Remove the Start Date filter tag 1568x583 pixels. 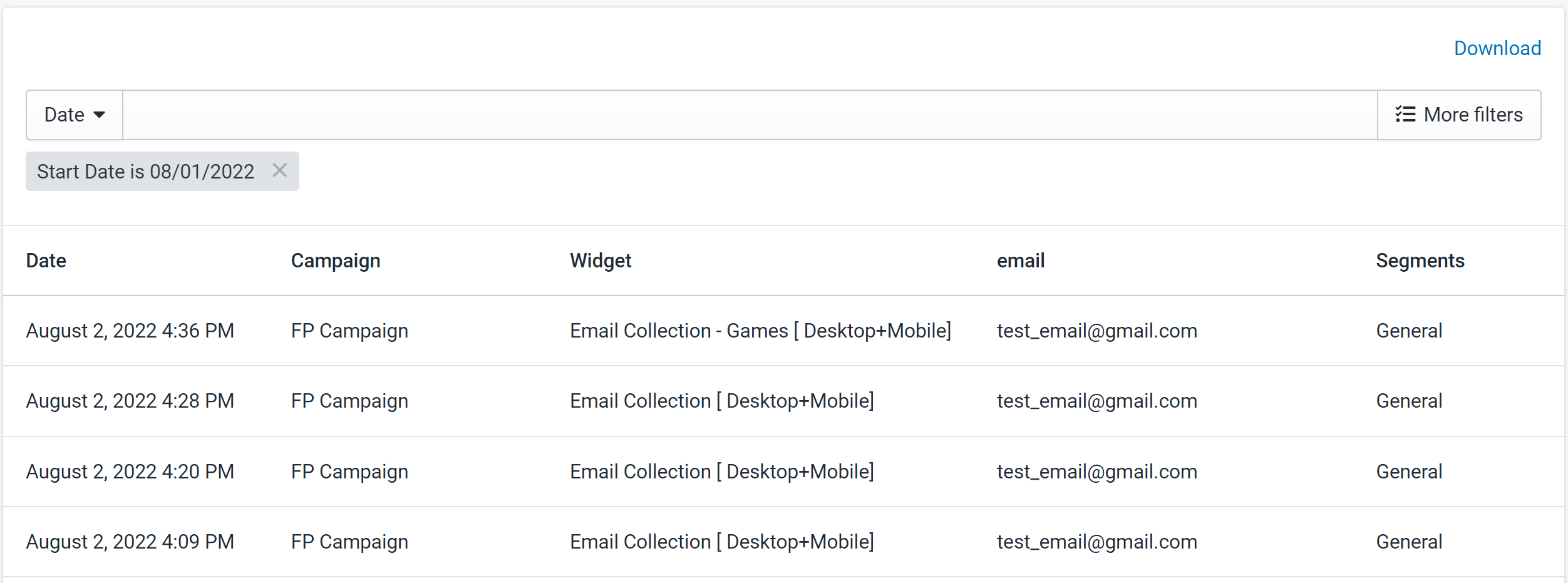(x=280, y=170)
